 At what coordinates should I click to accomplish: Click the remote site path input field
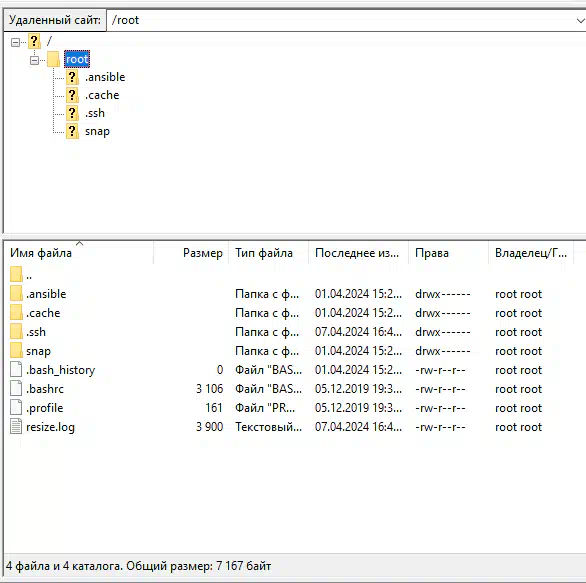click(341, 21)
